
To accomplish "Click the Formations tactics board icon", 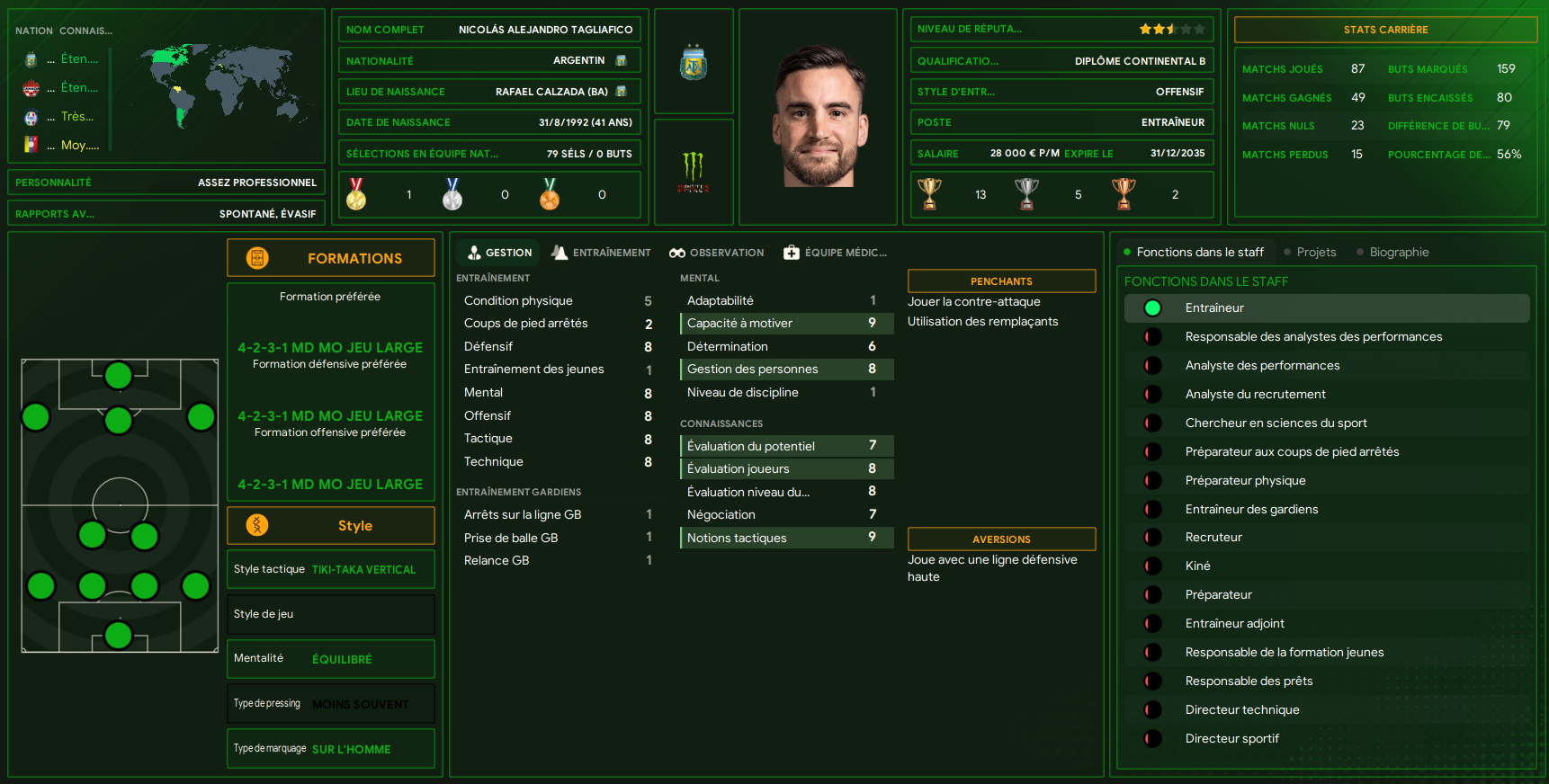I will coord(257,258).
